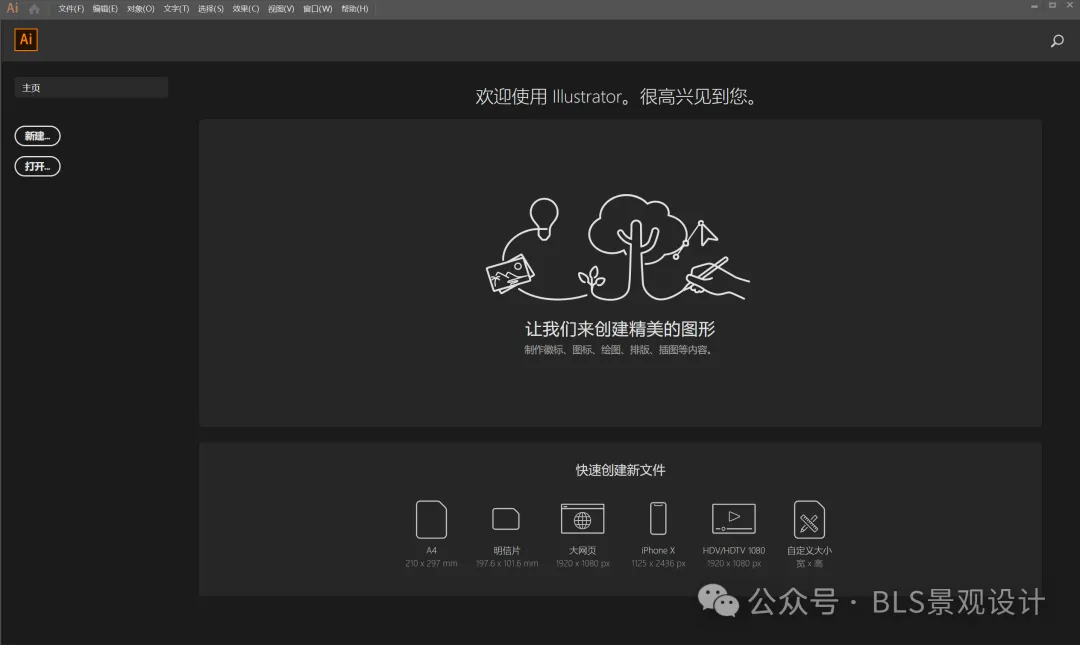Click the 新建... button

point(37,136)
